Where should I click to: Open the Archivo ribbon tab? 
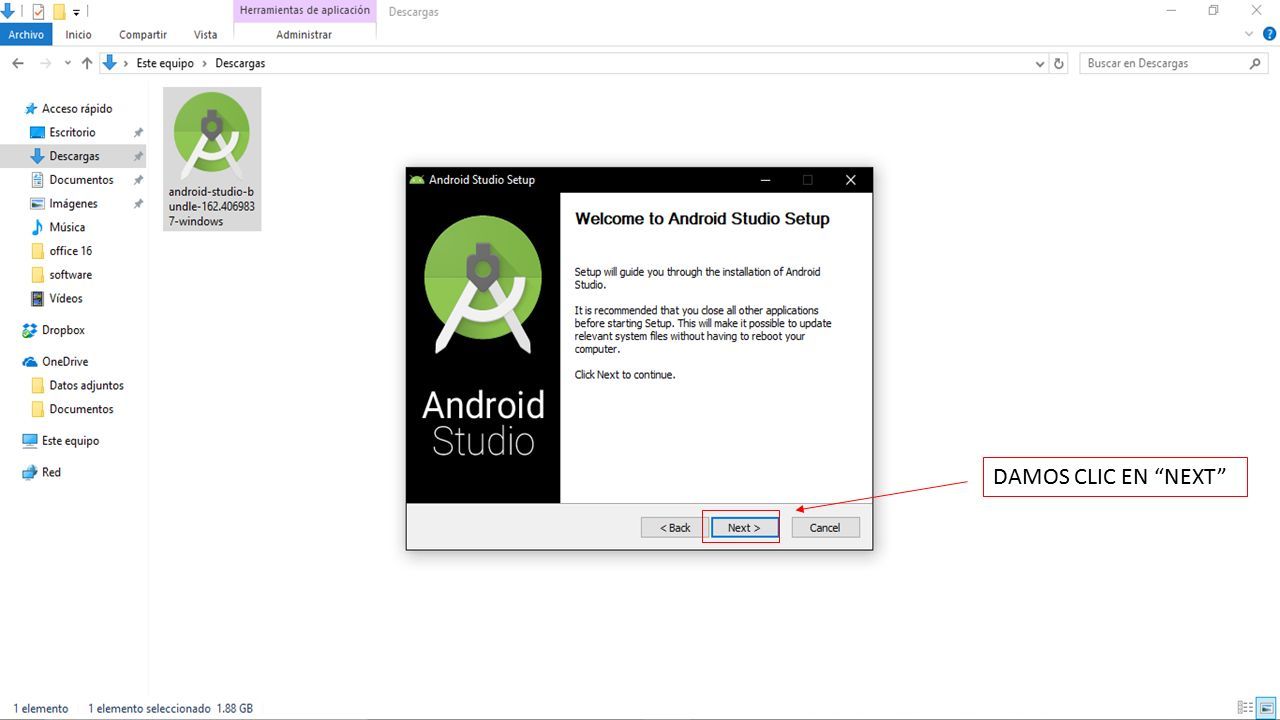tap(26, 34)
